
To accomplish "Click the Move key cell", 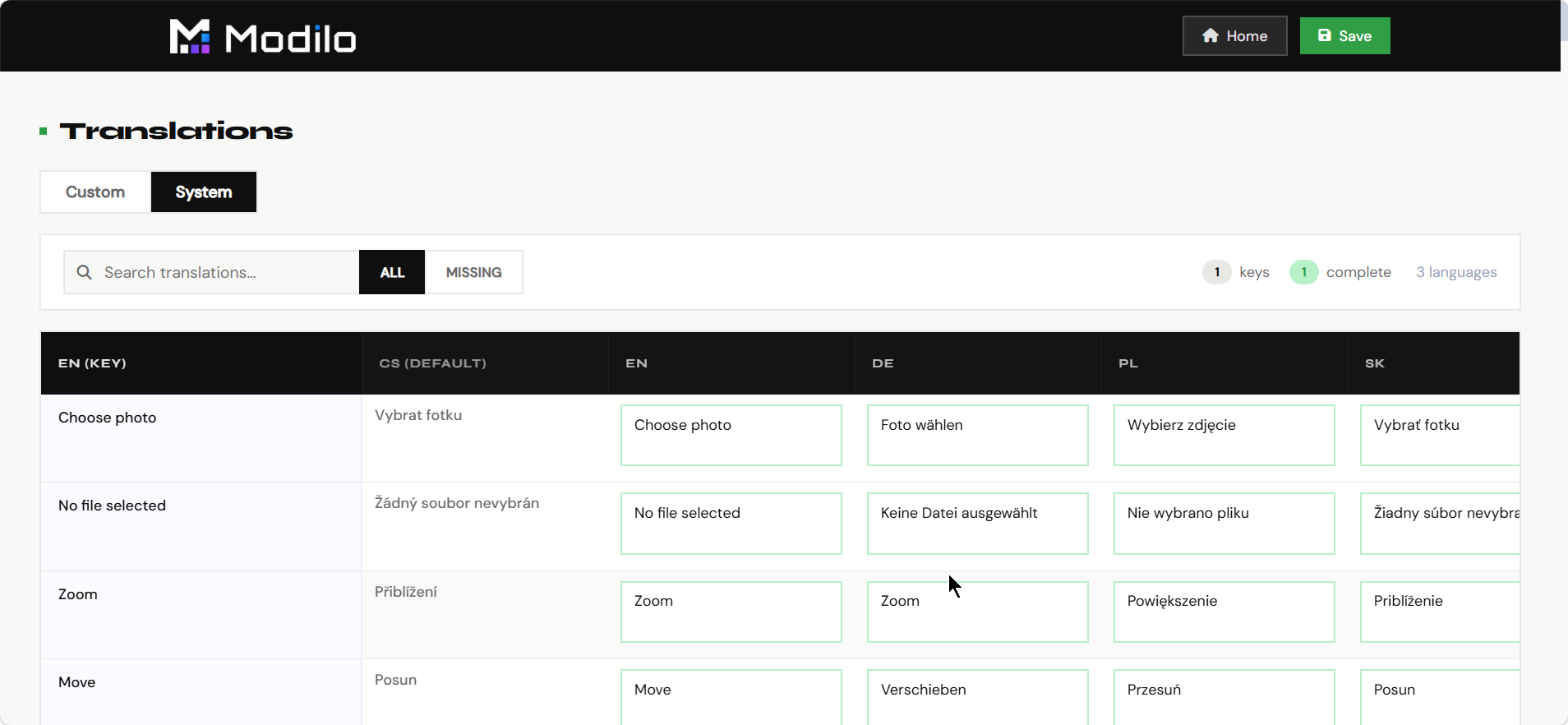I will point(201,692).
